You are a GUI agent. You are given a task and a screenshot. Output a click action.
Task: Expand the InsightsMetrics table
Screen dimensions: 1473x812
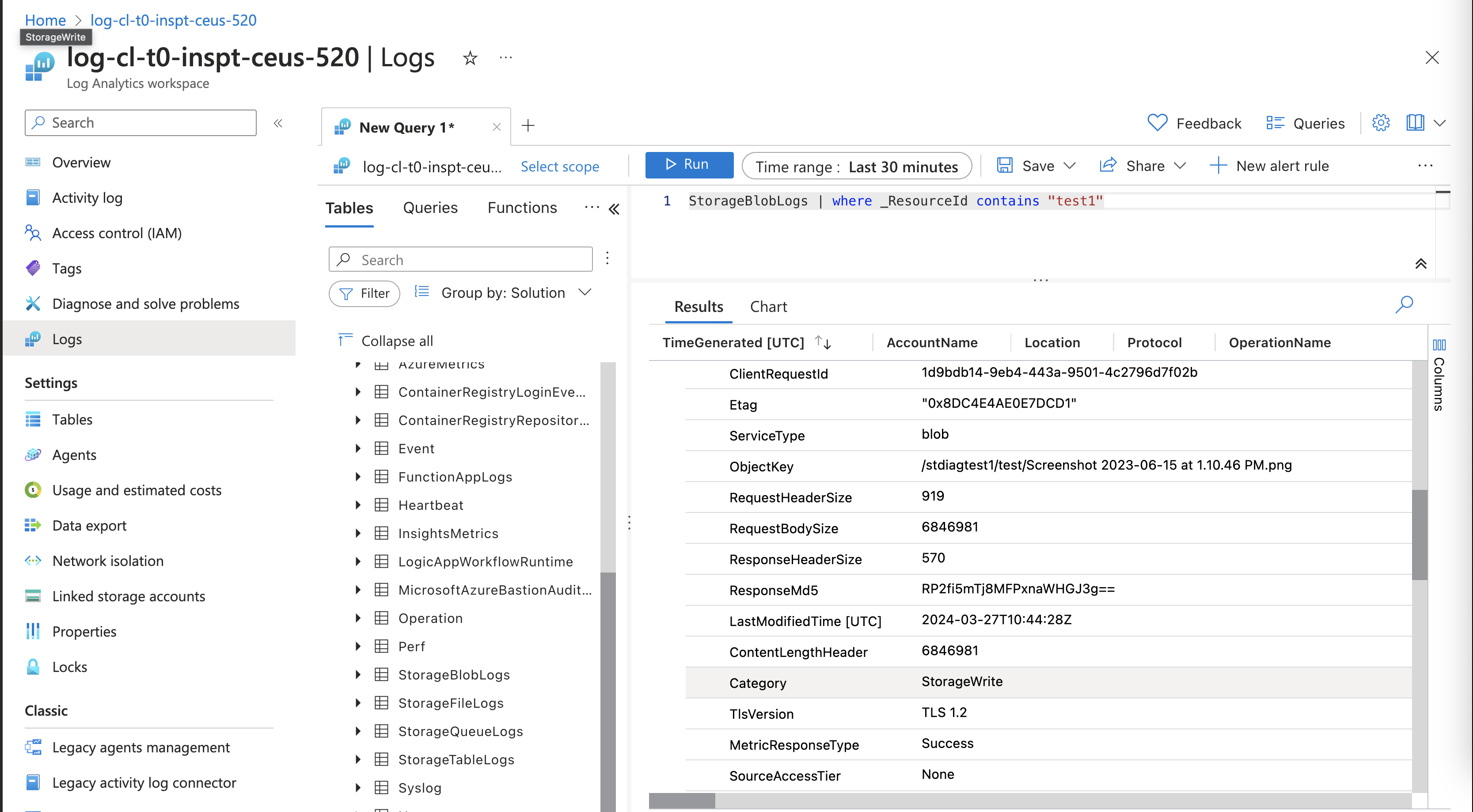pos(358,533)
